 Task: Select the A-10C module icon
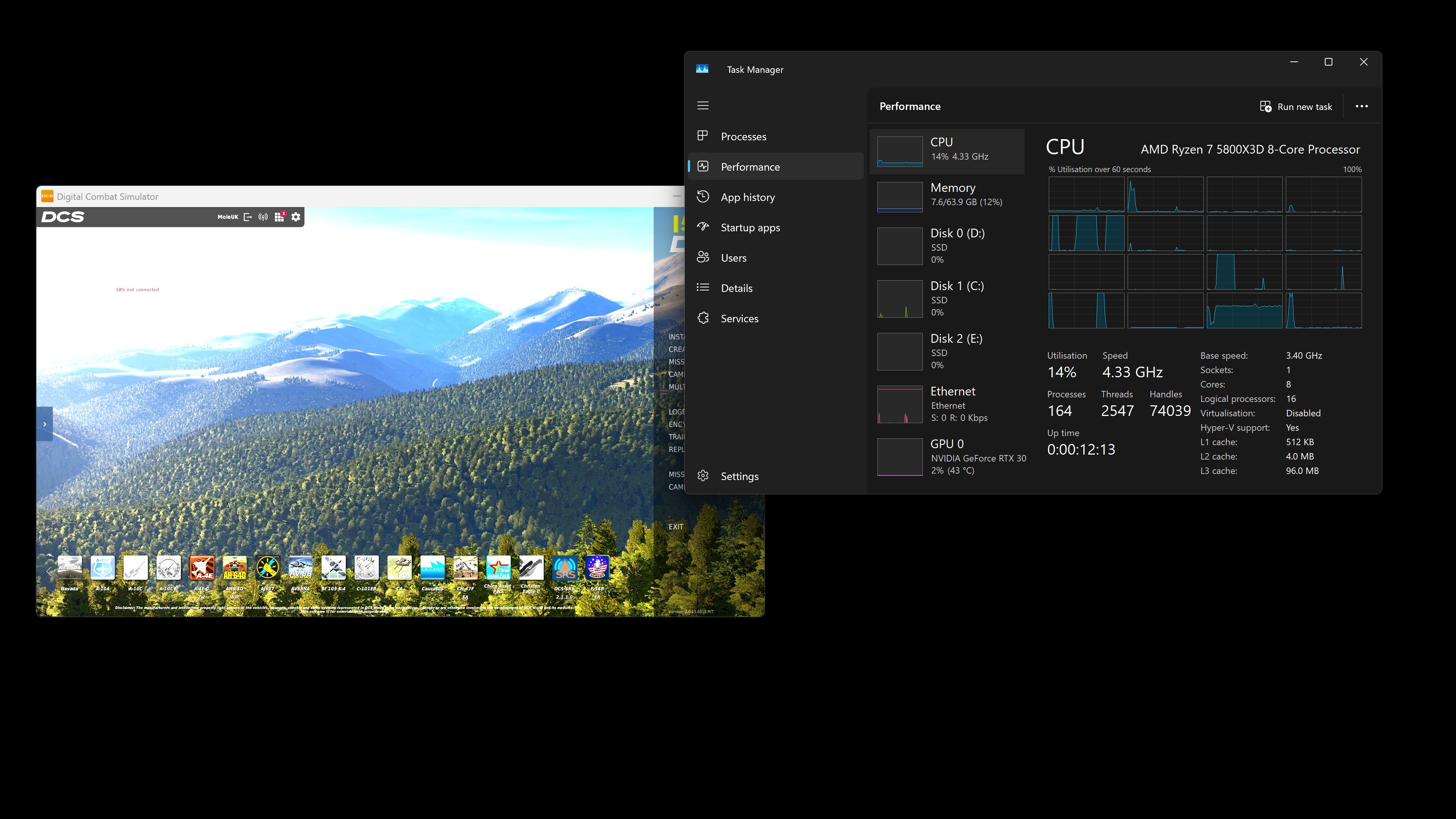(x=136, y=568)
